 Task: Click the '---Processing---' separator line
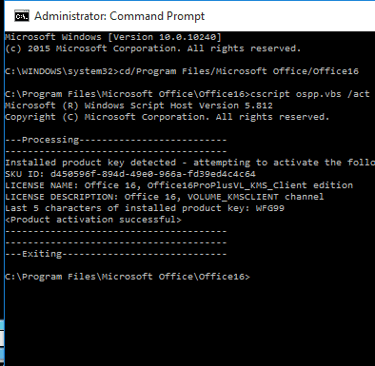click(116, 140)
